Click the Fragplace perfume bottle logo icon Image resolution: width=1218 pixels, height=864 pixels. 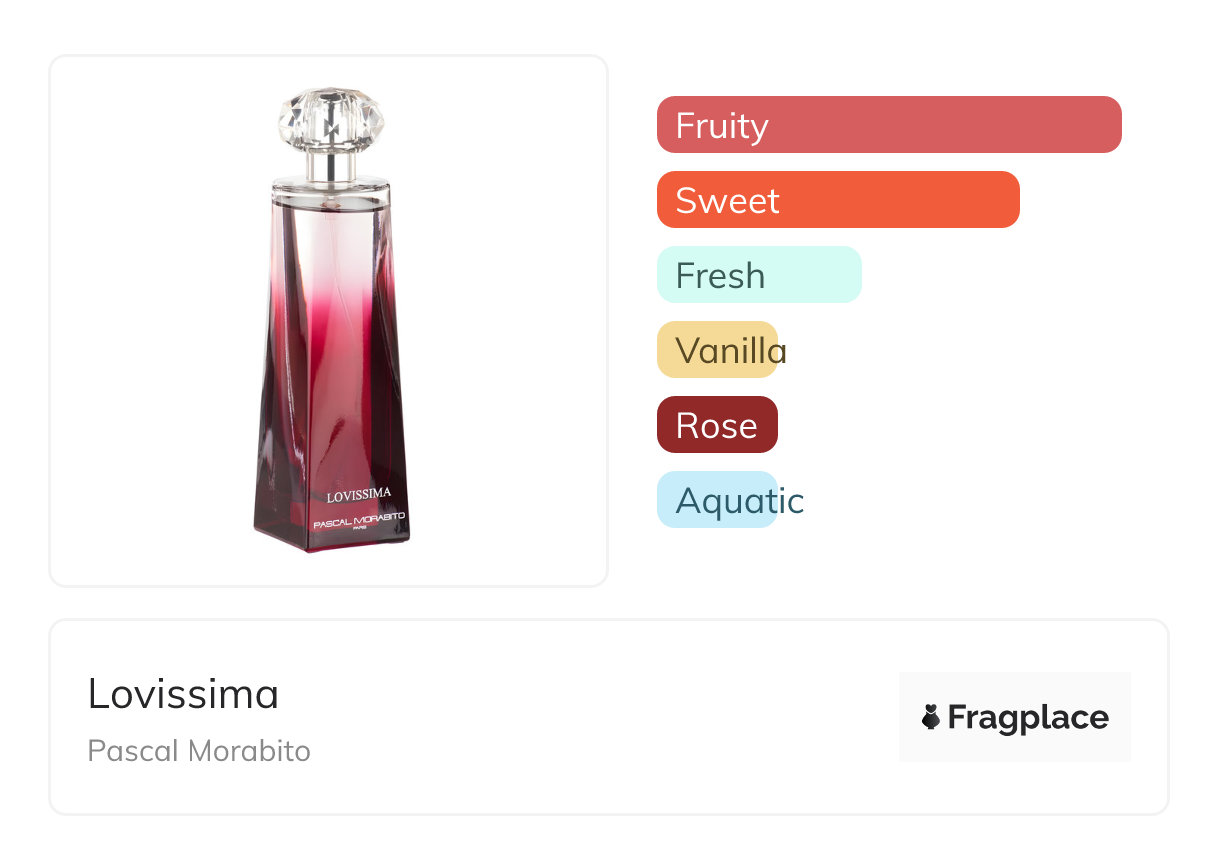931,717
